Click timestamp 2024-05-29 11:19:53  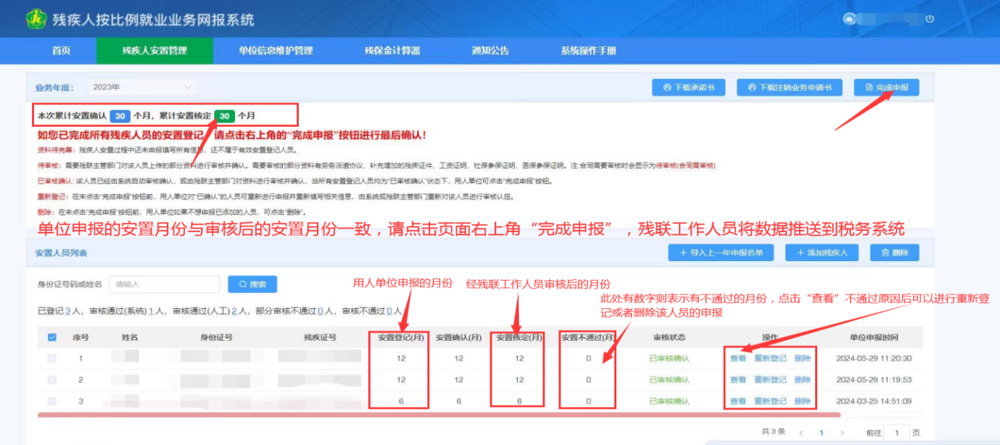coord(874,379)
